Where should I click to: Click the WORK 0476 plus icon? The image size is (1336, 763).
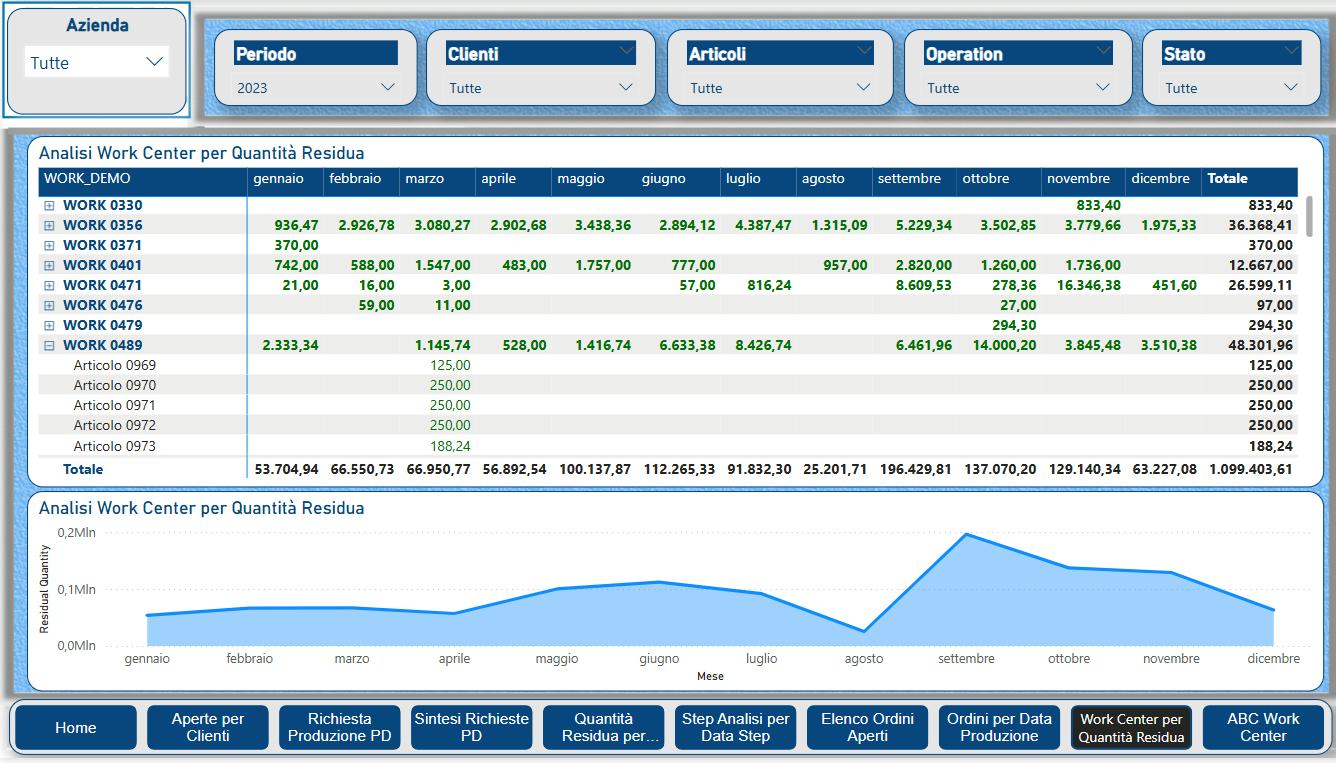(x=48, y=305)
